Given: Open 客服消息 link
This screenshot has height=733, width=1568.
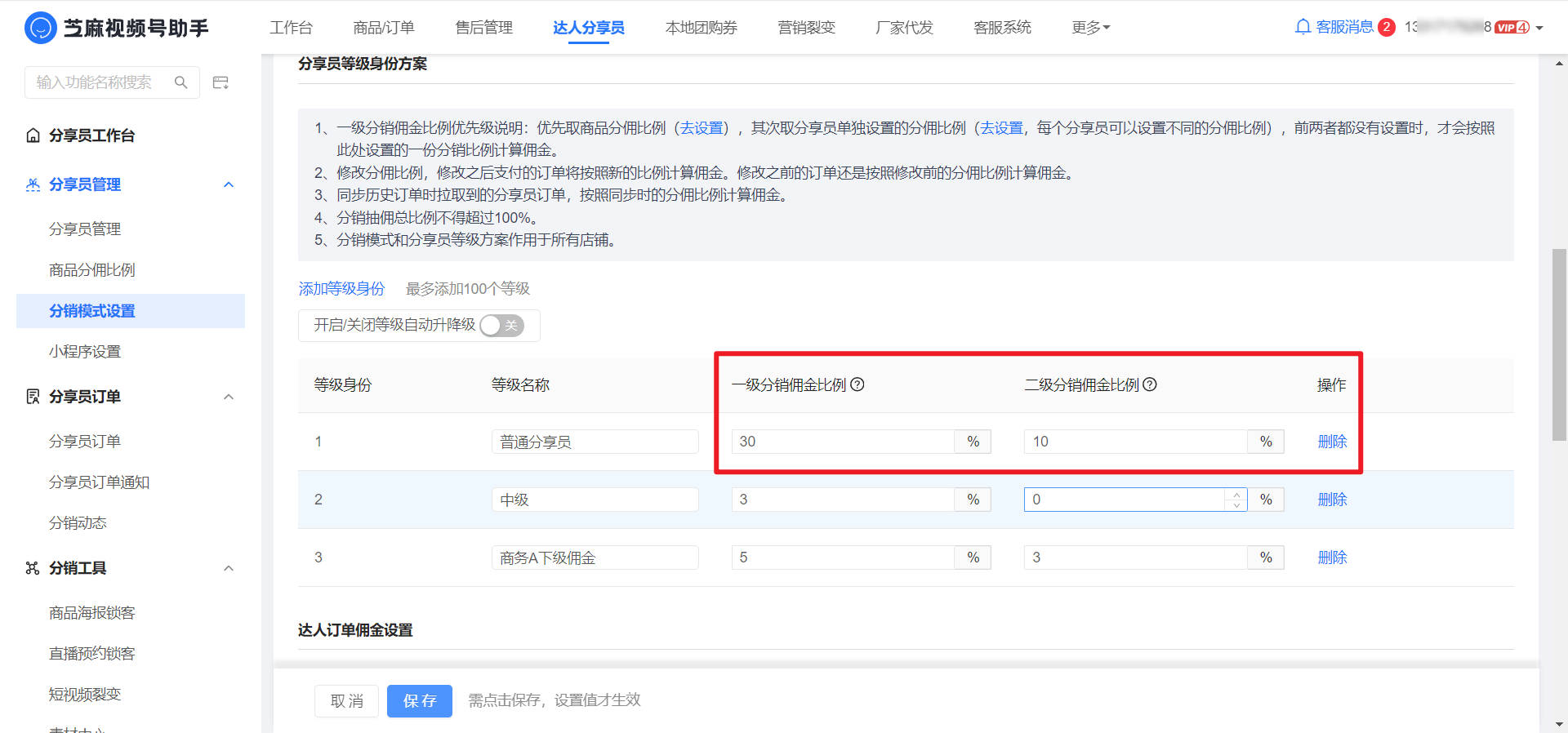Looking at the screenshot, I should click(1345, 27).
